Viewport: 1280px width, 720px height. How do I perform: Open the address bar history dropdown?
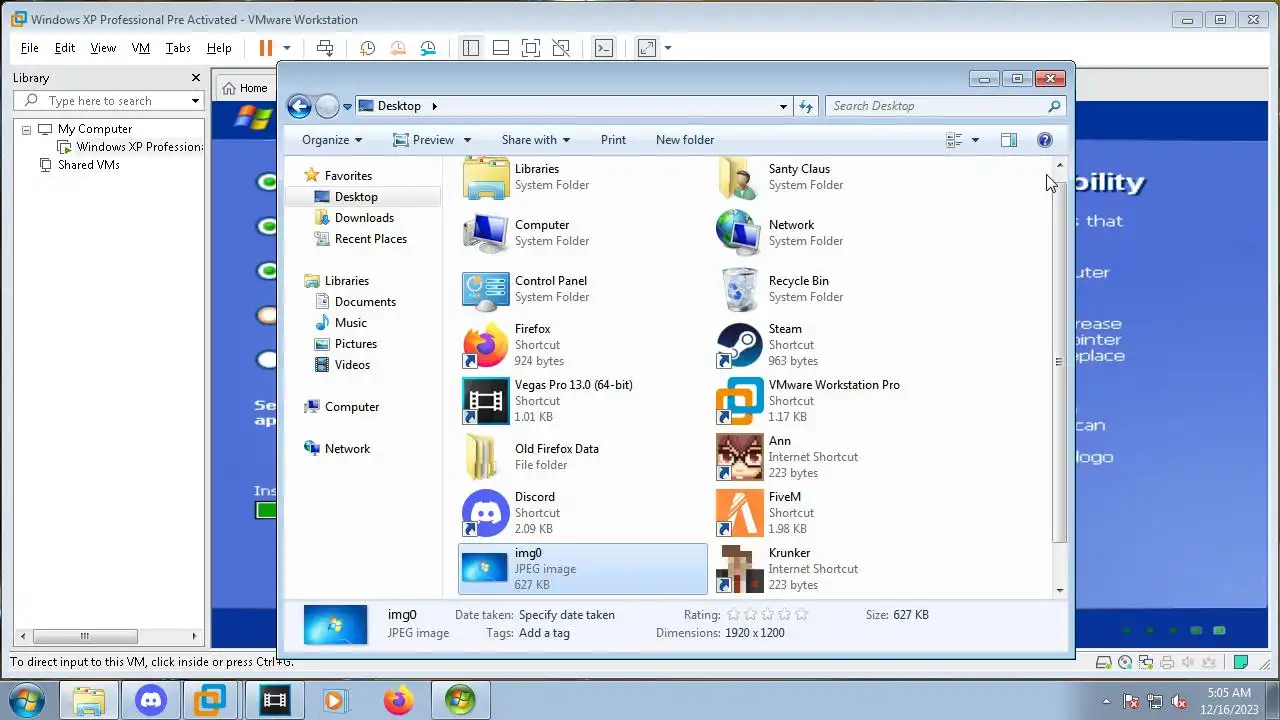pyautogui.click(x=783, y=106)
